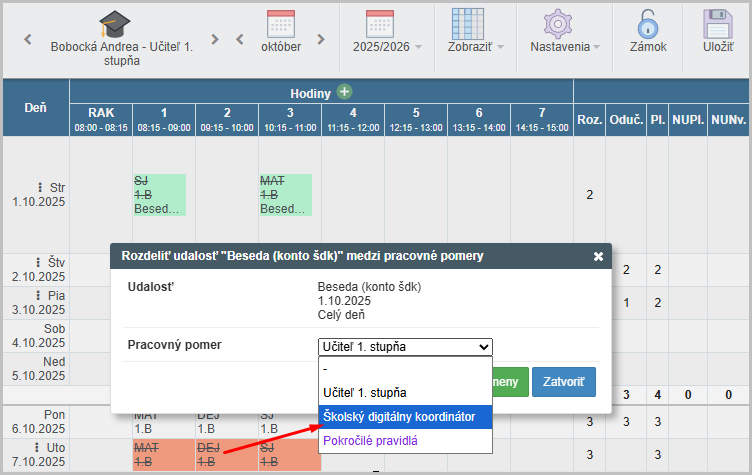The width and height of the screenshot is (752, 475).
Task: Expand the Nastavenia dropdown arrow
Action: (x=596, y=47)
